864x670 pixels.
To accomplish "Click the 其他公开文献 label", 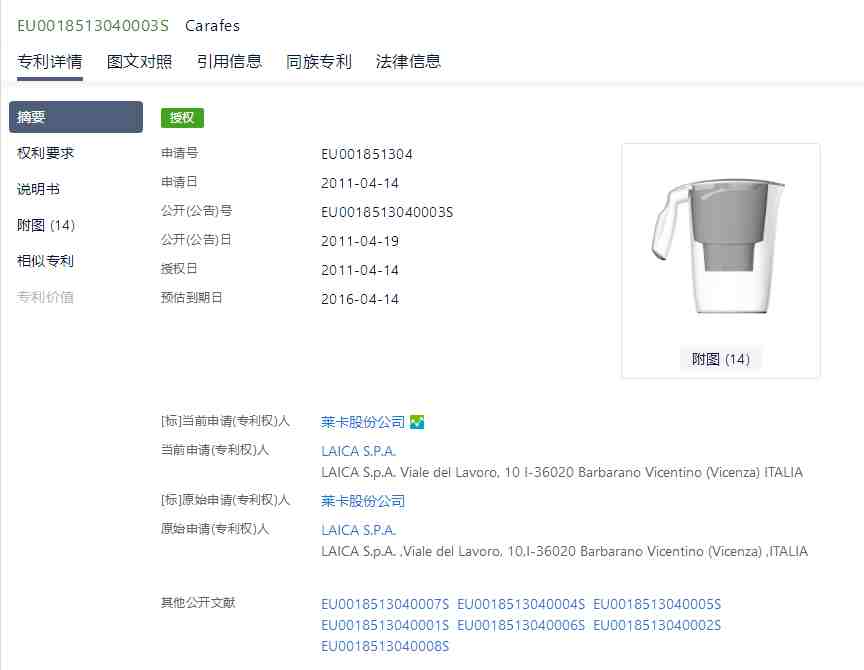I will click(x=198, y=603).
